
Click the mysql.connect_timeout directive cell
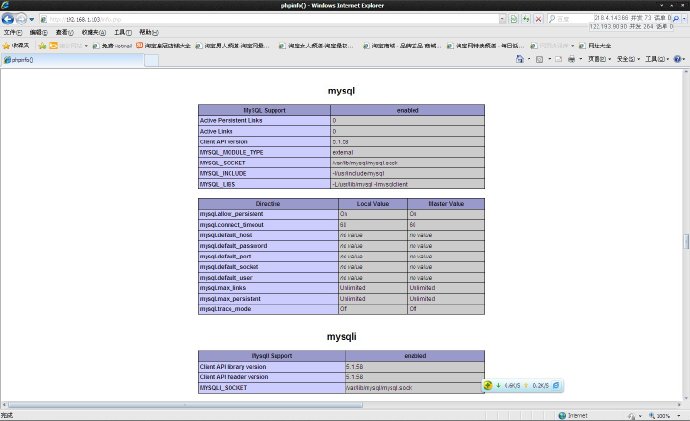pyautogui.click(x=268, y=225)
